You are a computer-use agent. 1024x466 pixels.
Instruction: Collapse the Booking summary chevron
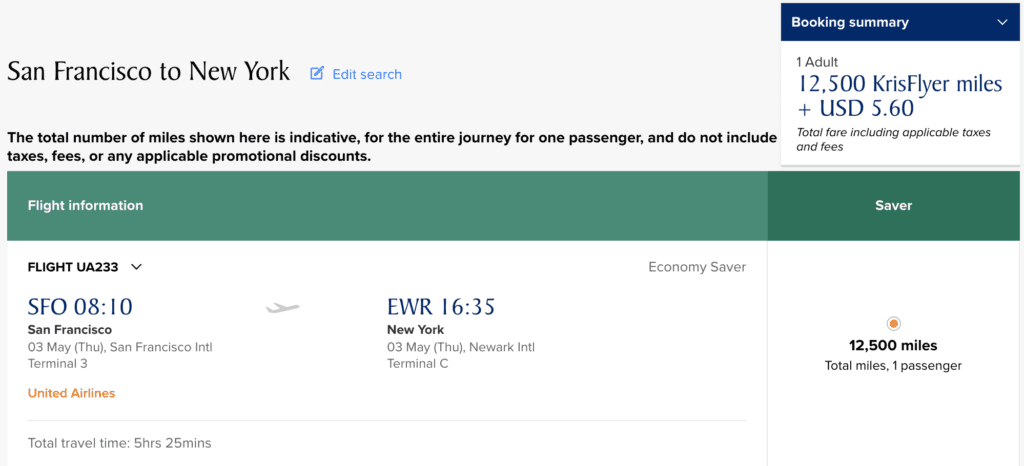[x=1002, y=22]
